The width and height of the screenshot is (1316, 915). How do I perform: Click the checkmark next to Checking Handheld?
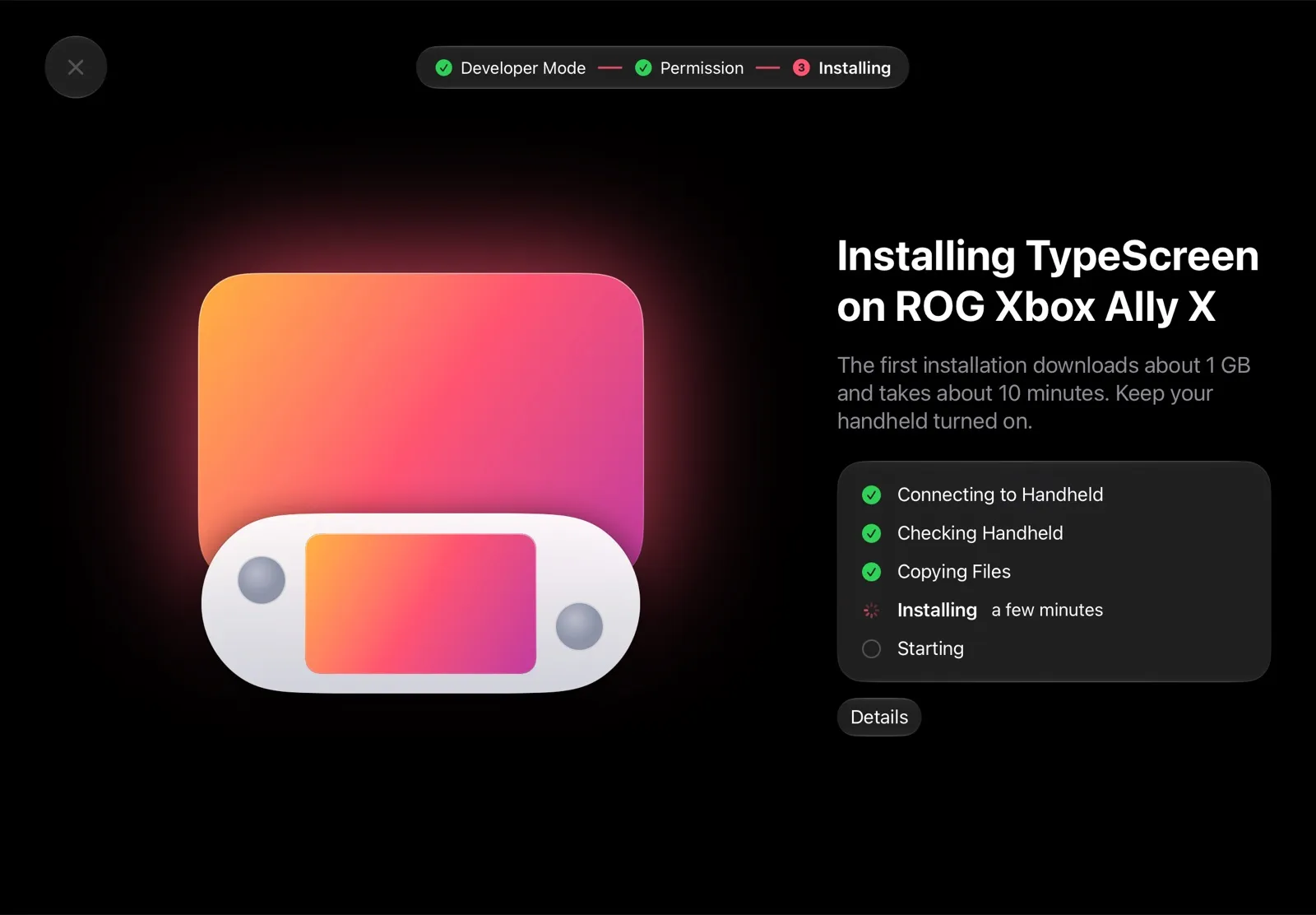coord(871,533)
